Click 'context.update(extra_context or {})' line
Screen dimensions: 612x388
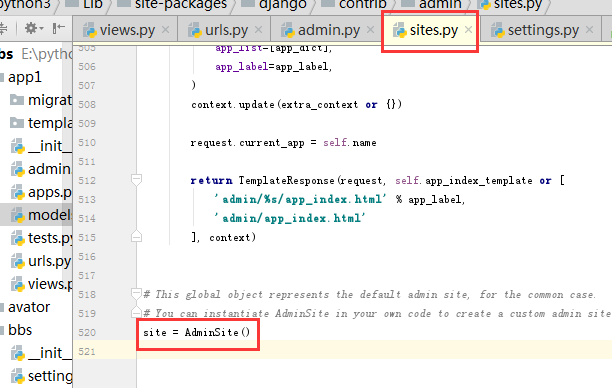pos(296,105)
